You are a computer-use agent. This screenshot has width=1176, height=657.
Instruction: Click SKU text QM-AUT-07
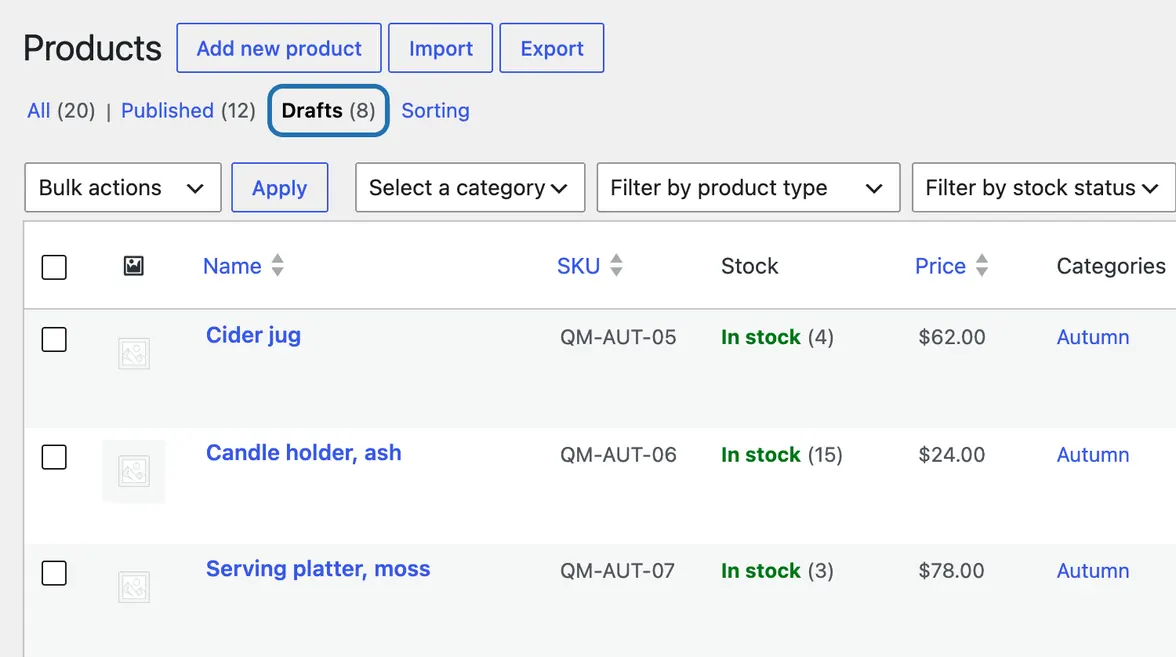point(617,571)
